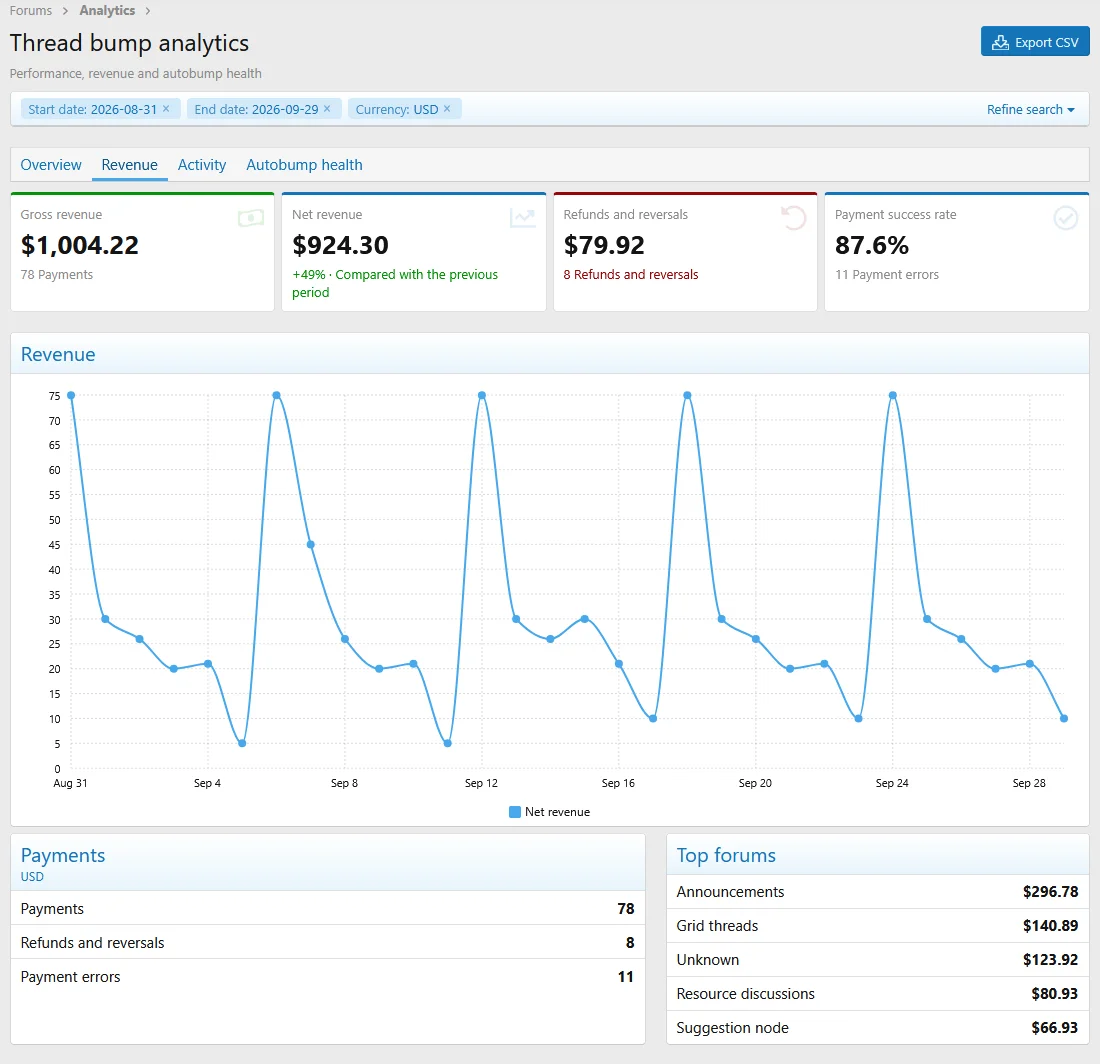This screenshot has height=1064, width=1100.
Task: Open the Activity tab
Action: (x=202, y=165)
